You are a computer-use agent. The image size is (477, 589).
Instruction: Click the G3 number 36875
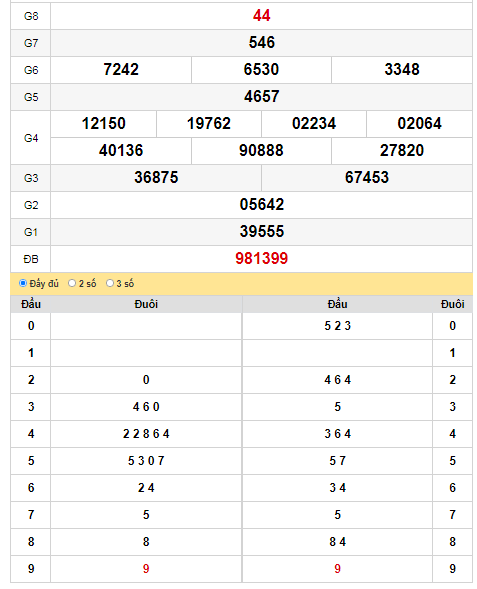coord(156,178)
